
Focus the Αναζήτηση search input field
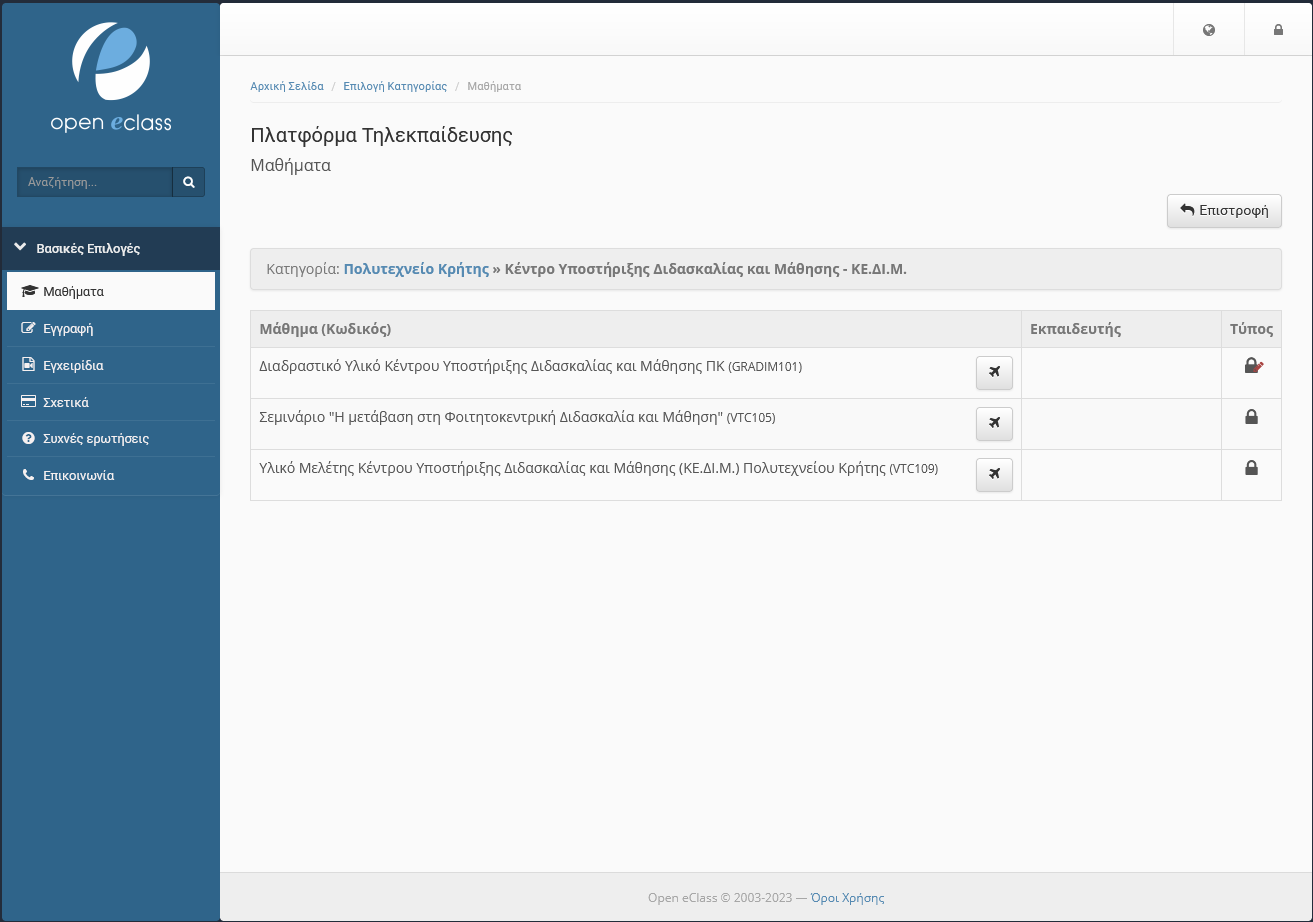pyautogui.click(x=95, y=182)
